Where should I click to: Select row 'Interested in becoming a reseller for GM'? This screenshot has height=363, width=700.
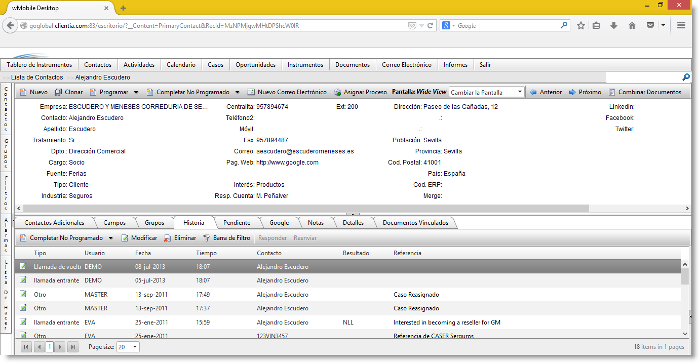coord(348,322)
